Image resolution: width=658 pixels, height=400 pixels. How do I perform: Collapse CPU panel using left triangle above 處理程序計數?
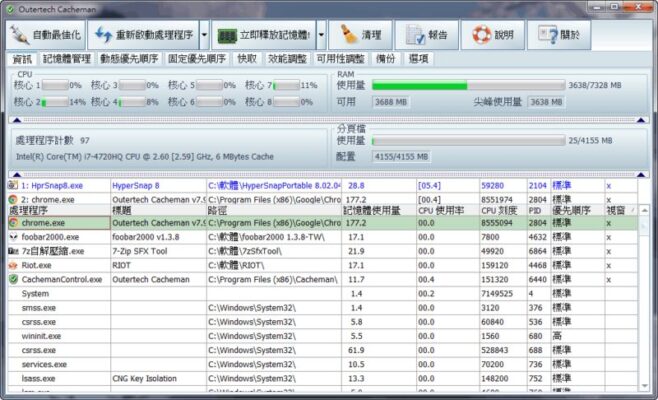17,120
